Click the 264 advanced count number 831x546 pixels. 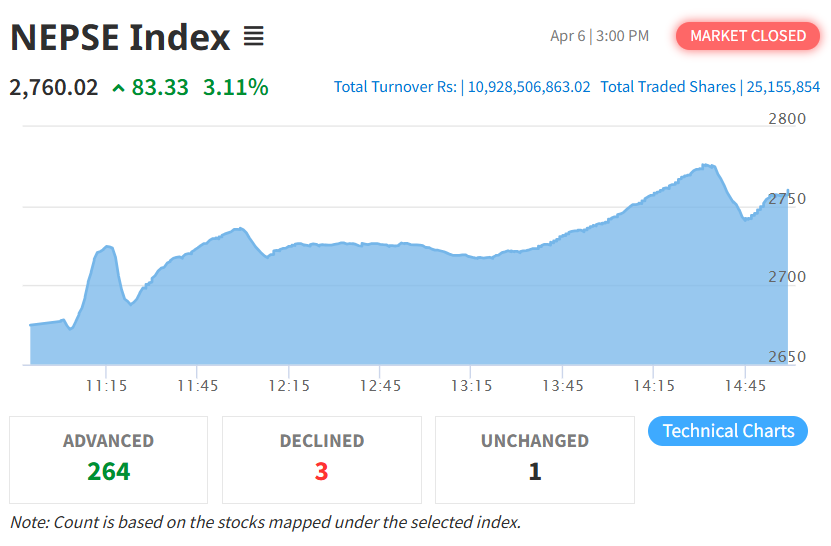point(108,471)
